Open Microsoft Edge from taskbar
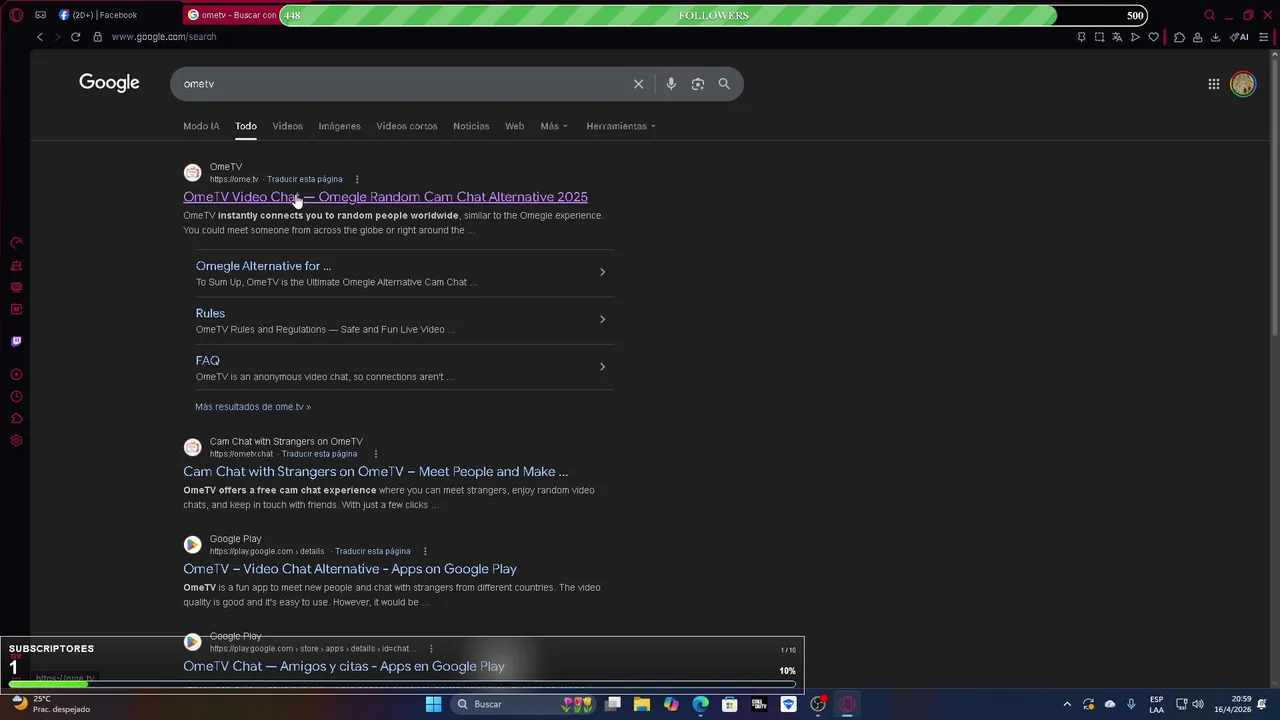Screen dimensions: 1280x720 point(700,704)
